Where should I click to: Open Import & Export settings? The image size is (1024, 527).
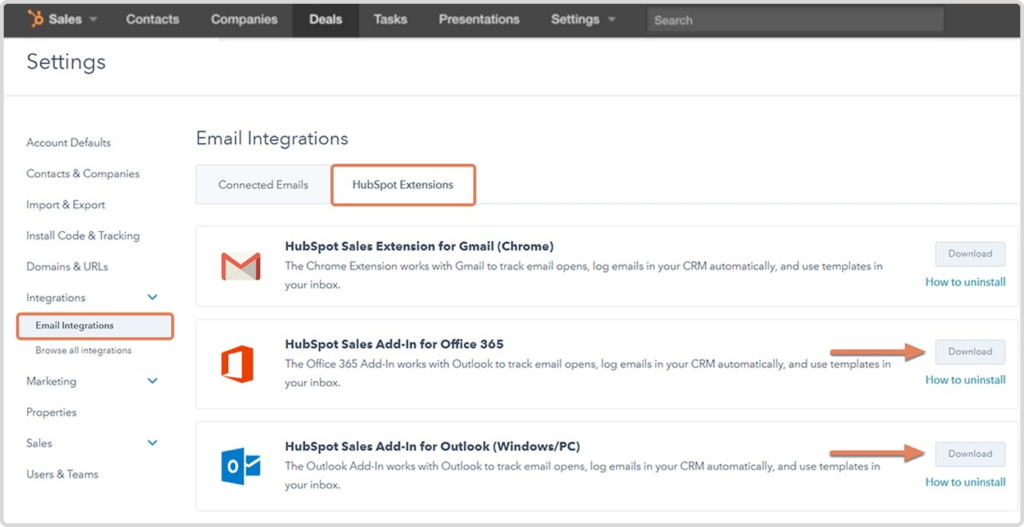tap(65, 205)
